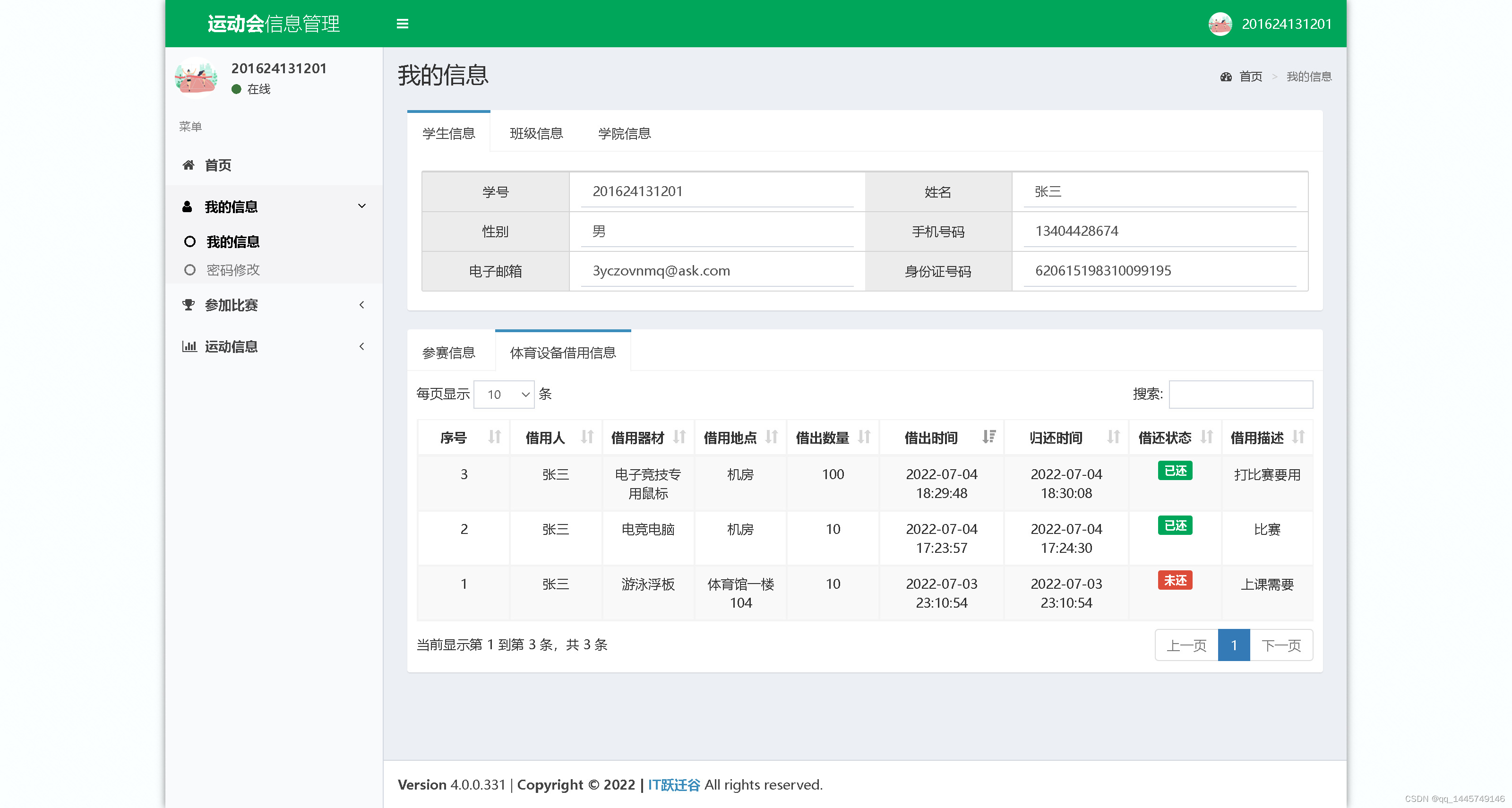
Task: Toggle the hamburger sidebar menu icon
Action: click(402, 24)
